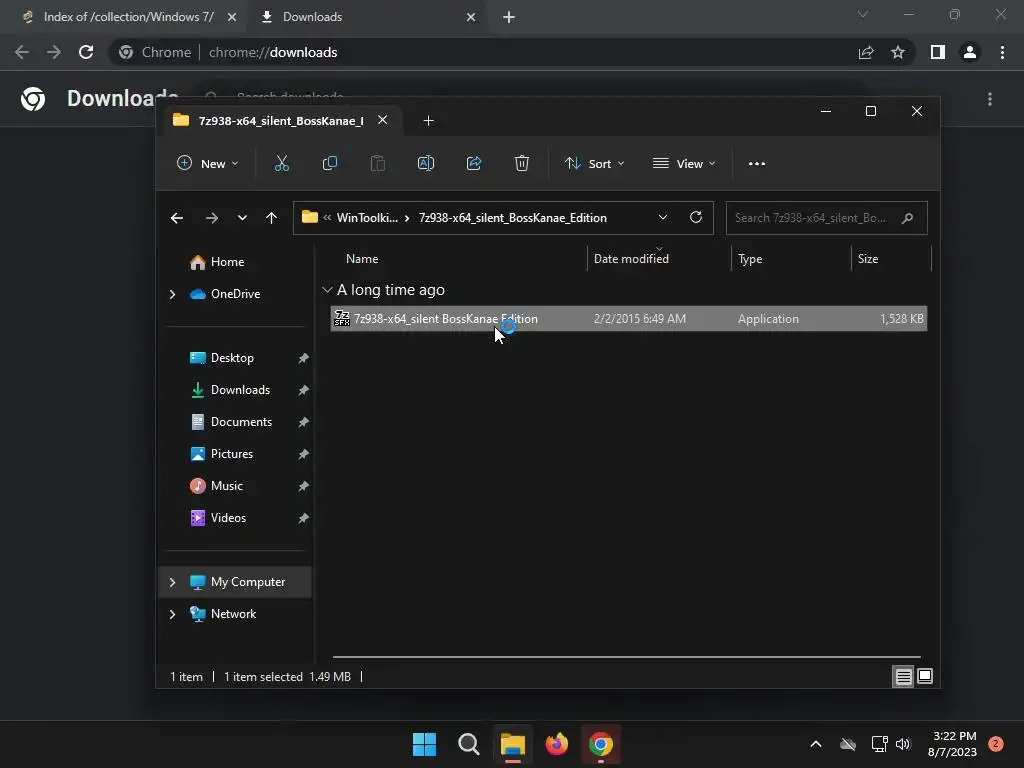
Task: Open Chrome's three-dot menu
Action: (x=1002, y=52)
